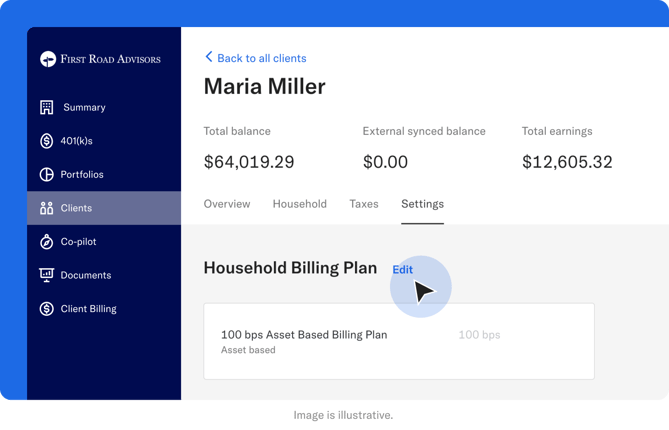Click the Asset based subtitle text
The height and width of the screenshot is (430, 669).
[248, 350]
